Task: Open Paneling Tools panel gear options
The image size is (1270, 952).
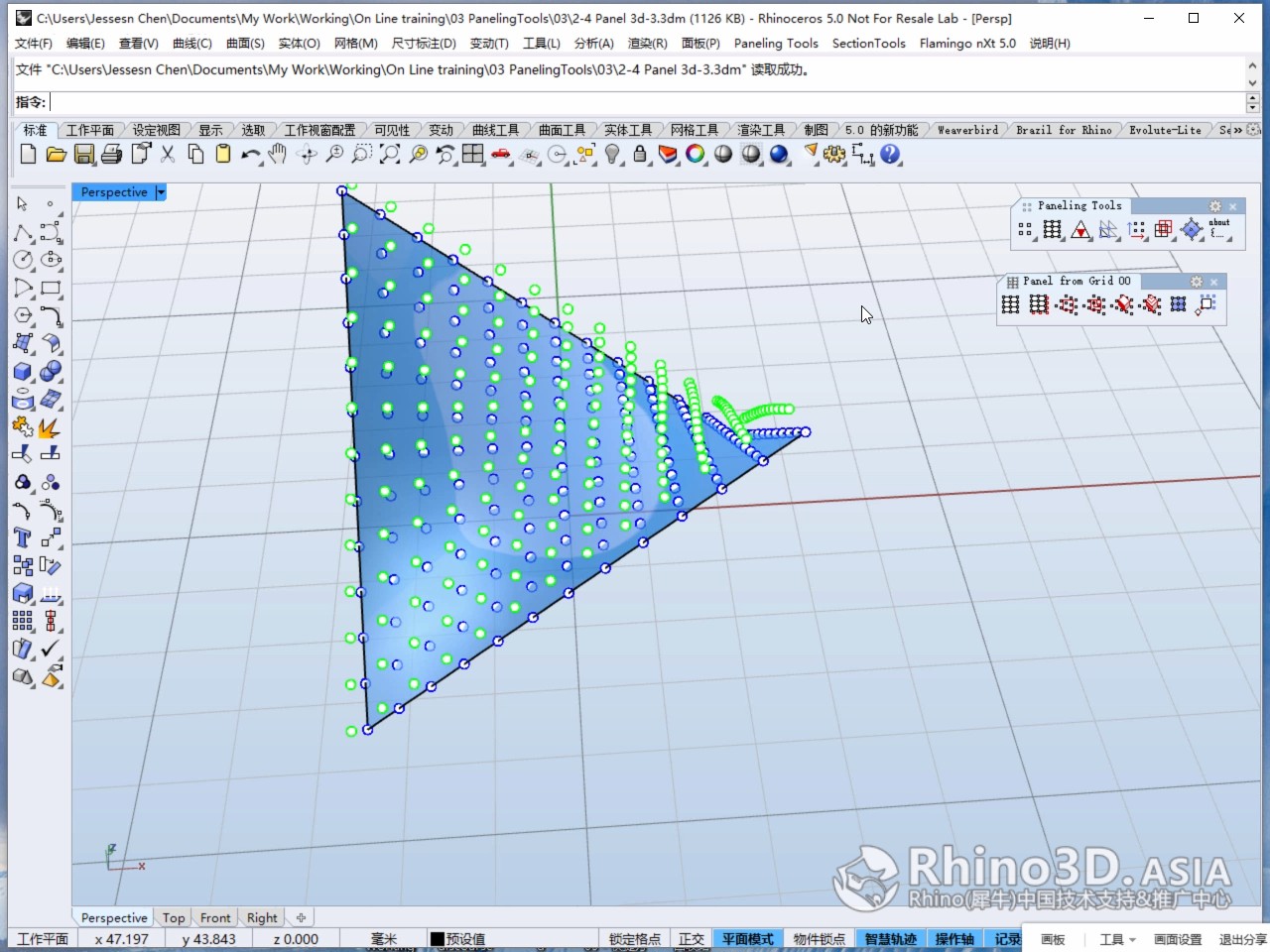Action: point(1214,206)
